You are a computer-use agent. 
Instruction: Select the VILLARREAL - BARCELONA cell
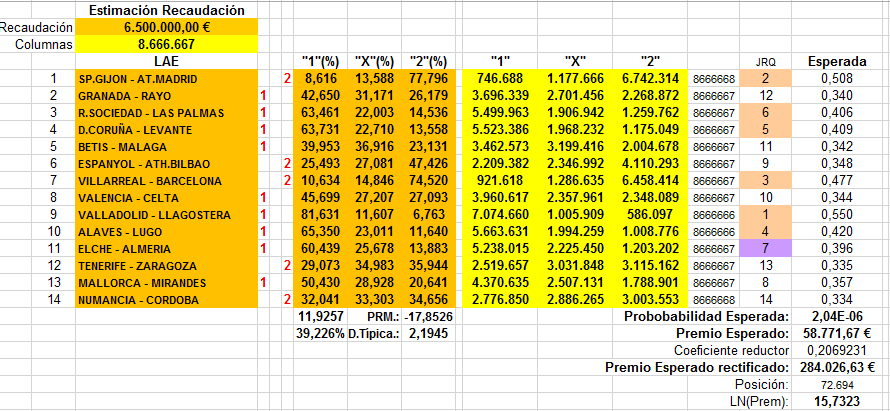pos(166,181)
